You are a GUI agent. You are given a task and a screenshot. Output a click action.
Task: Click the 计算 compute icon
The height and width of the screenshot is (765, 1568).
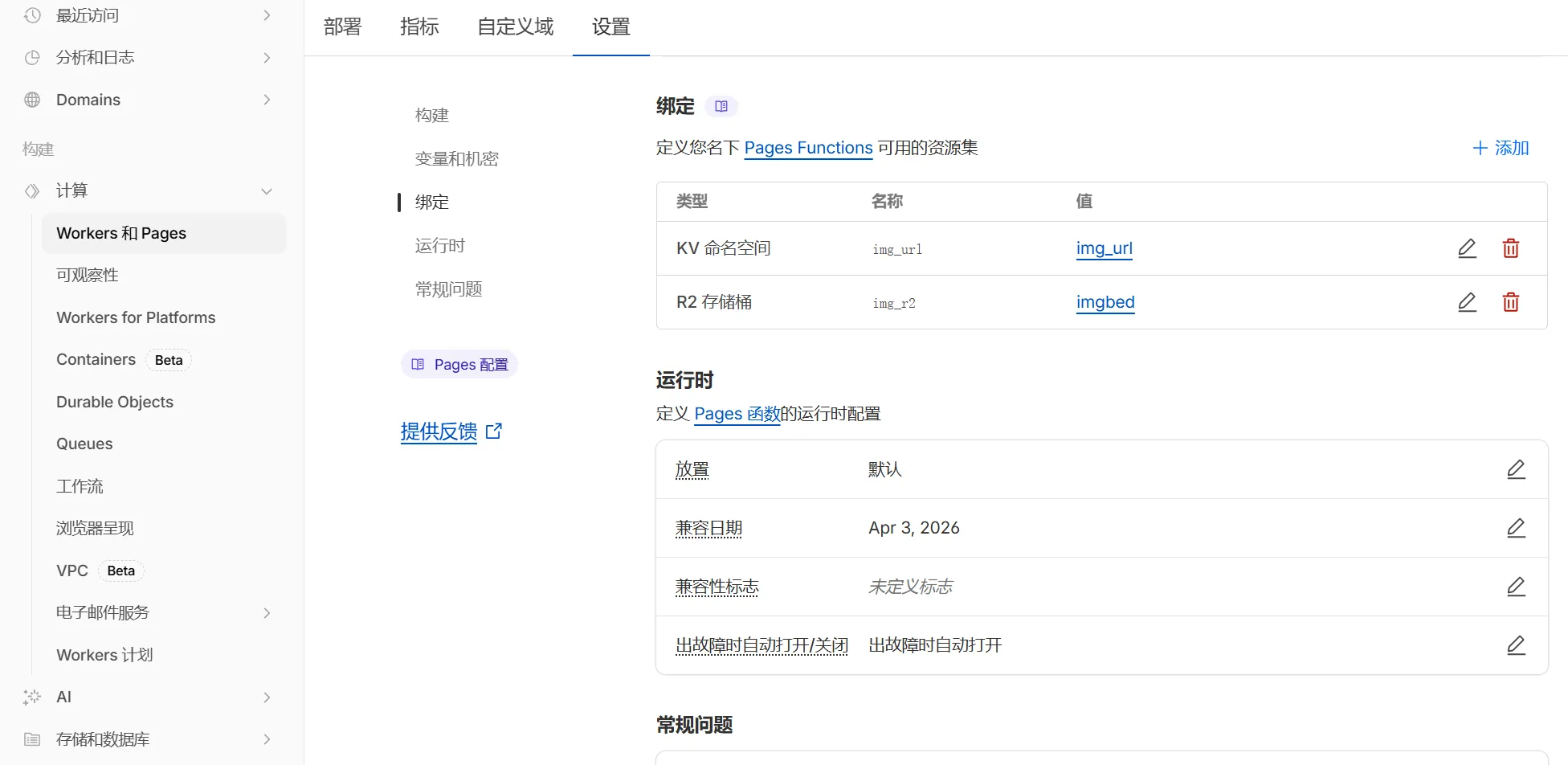point(32,190)
